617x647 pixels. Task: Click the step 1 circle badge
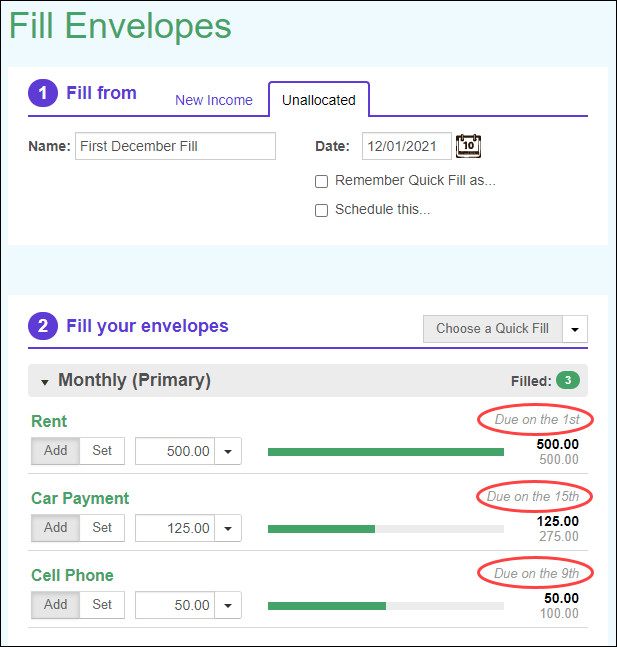(43, 94)
